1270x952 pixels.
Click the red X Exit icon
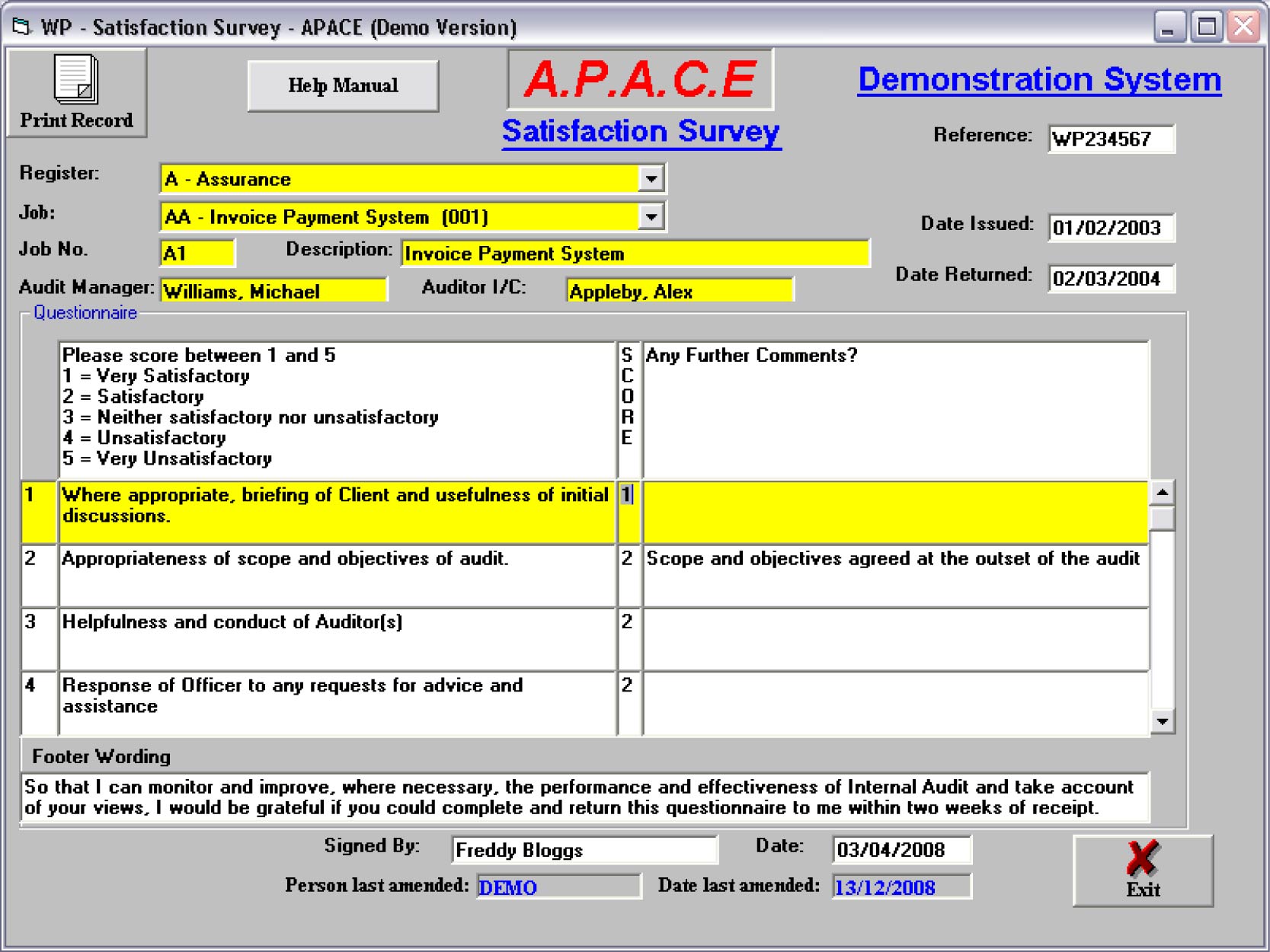pyautogui.click(x=1142, y=858)
